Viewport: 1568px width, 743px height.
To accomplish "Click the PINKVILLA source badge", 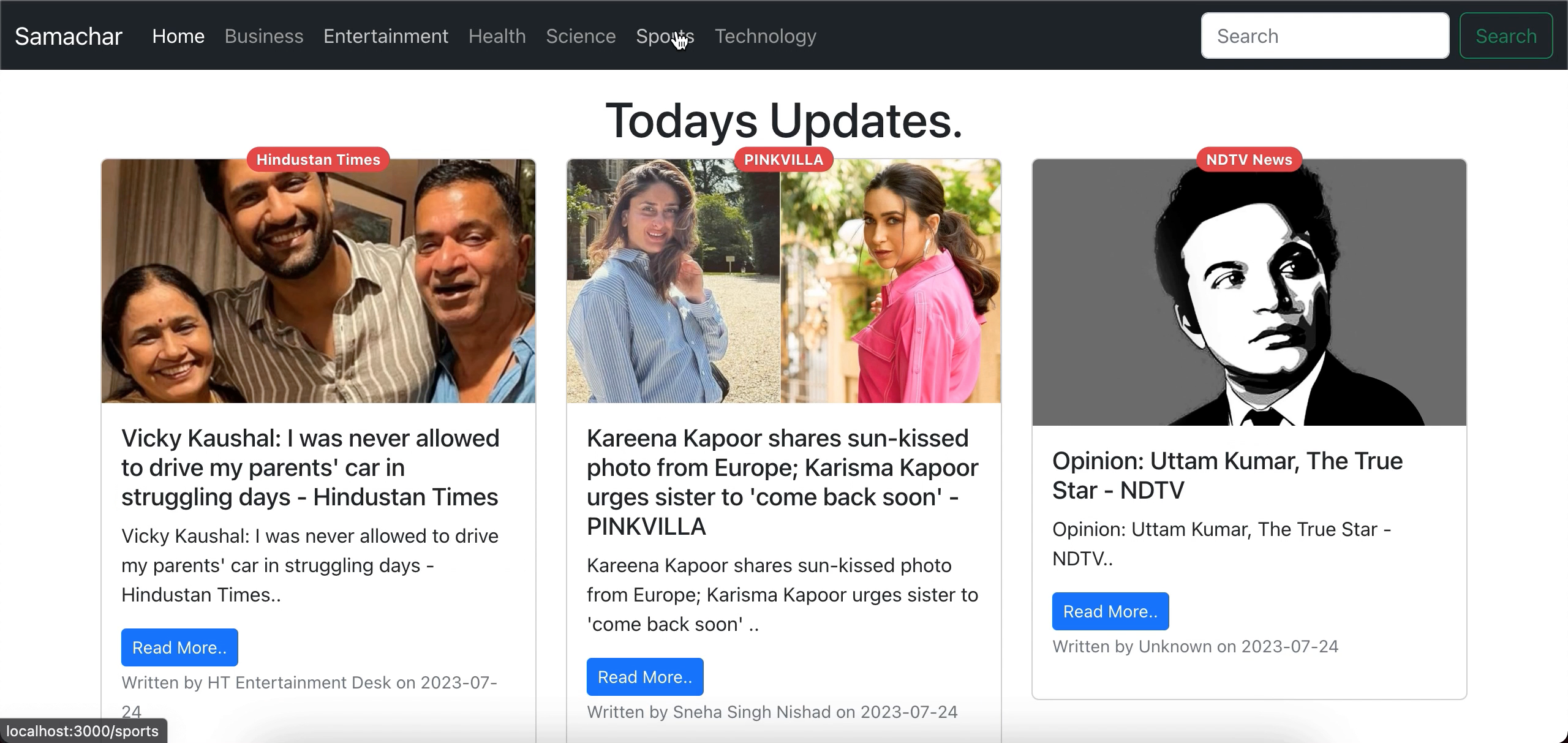I will (x=784, y=159).
